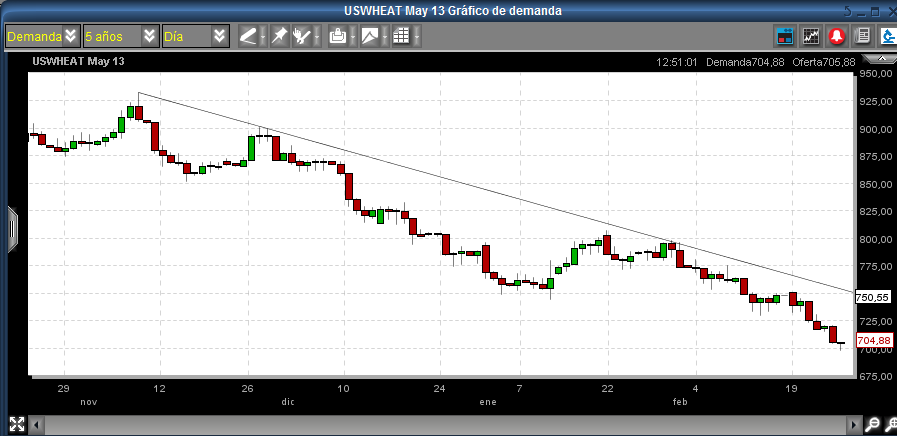Image resolution: width=897 pixels, height=436 pixels.
Task: Collapse the toolbar with the up chevron tab
Action: click(x=879, y=59)
